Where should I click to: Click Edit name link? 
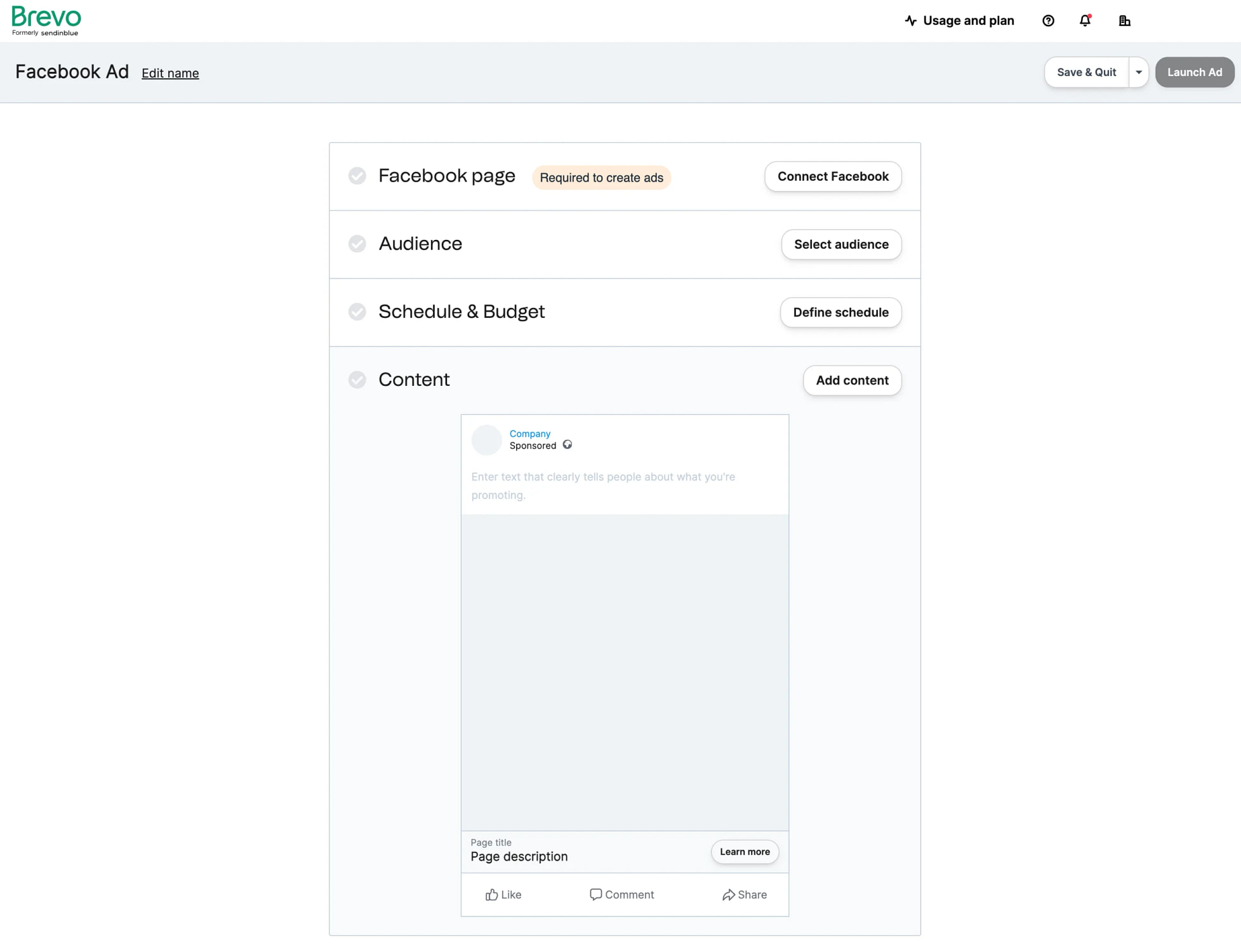(x=170, y=73)
